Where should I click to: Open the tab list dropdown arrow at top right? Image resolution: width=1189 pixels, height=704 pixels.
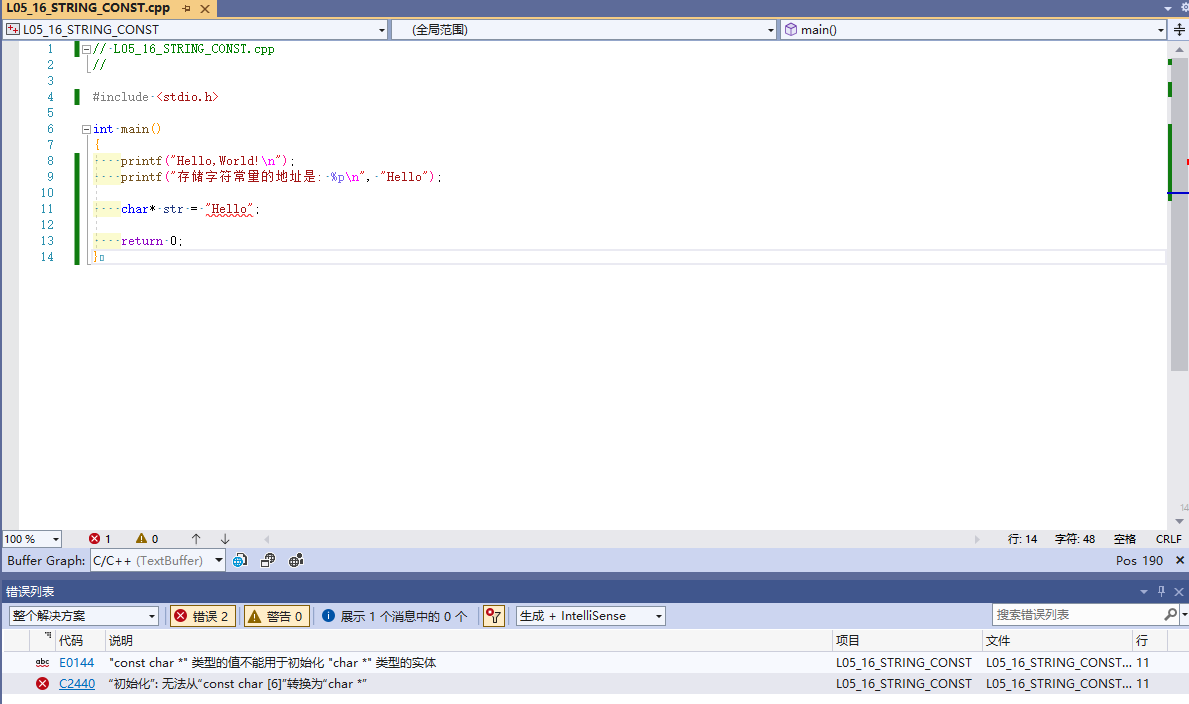[1168, 8]
